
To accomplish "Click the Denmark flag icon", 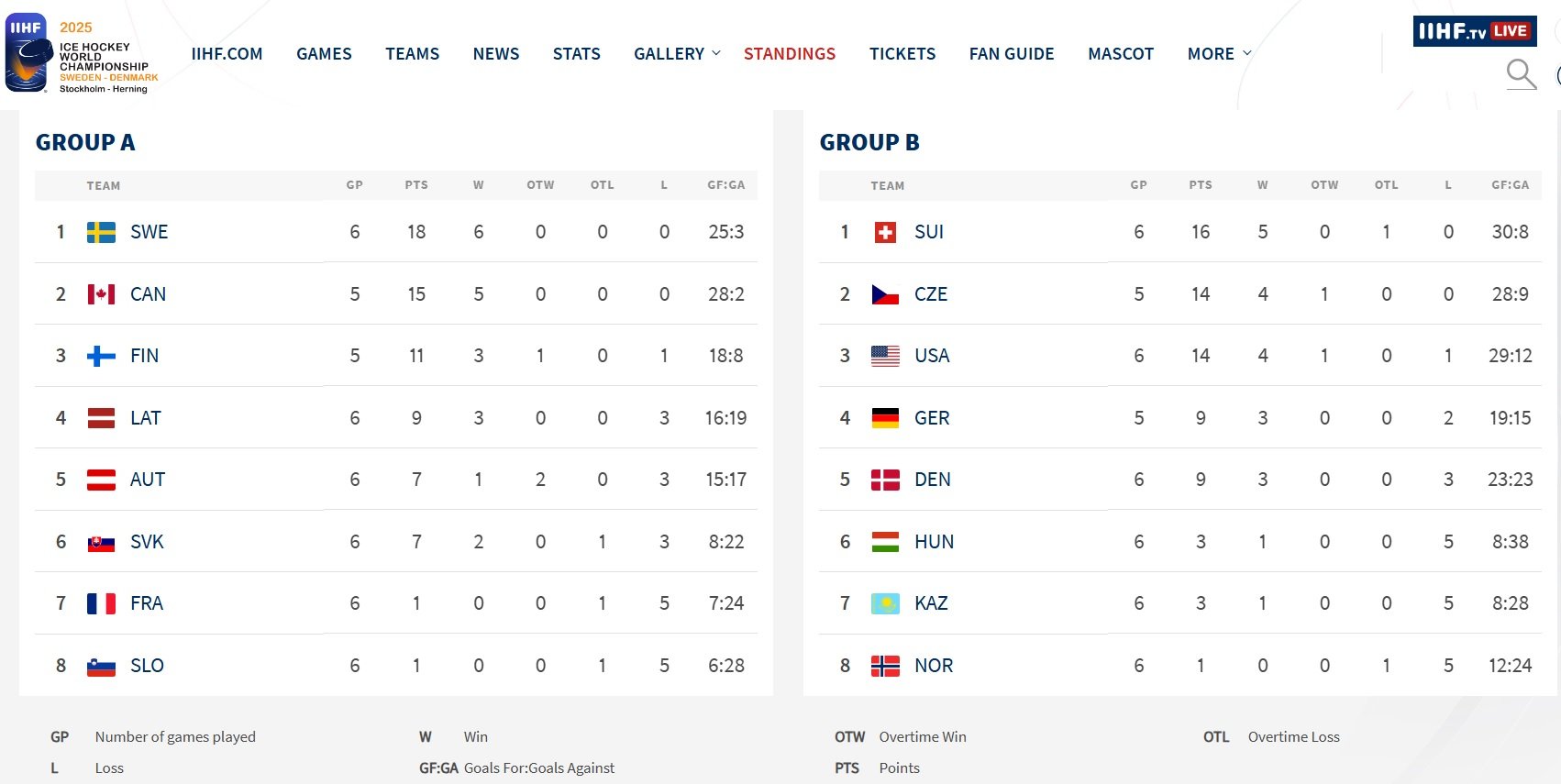I will tap(885, 480).
